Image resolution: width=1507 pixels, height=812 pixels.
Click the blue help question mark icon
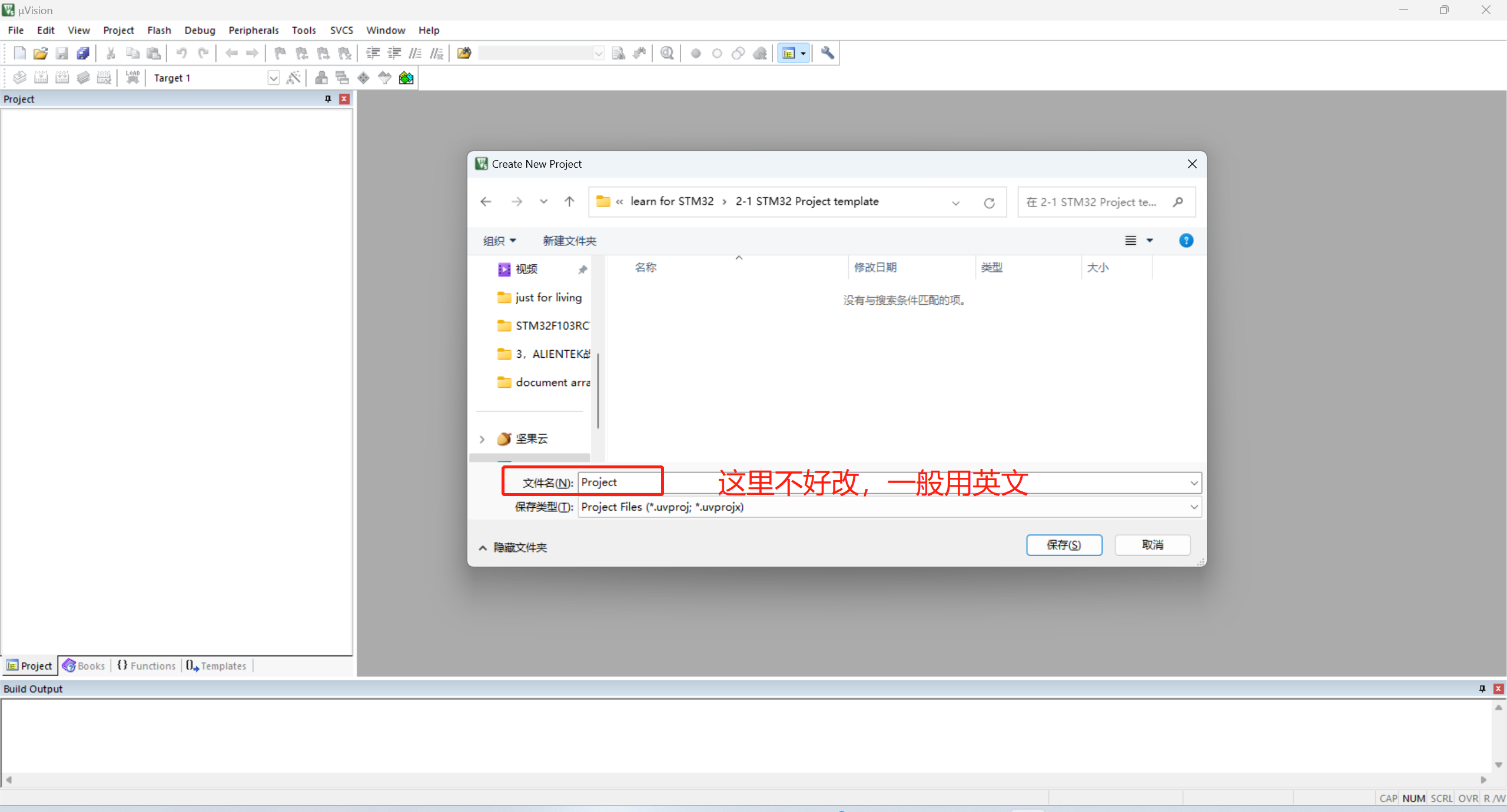point(1186,241)
